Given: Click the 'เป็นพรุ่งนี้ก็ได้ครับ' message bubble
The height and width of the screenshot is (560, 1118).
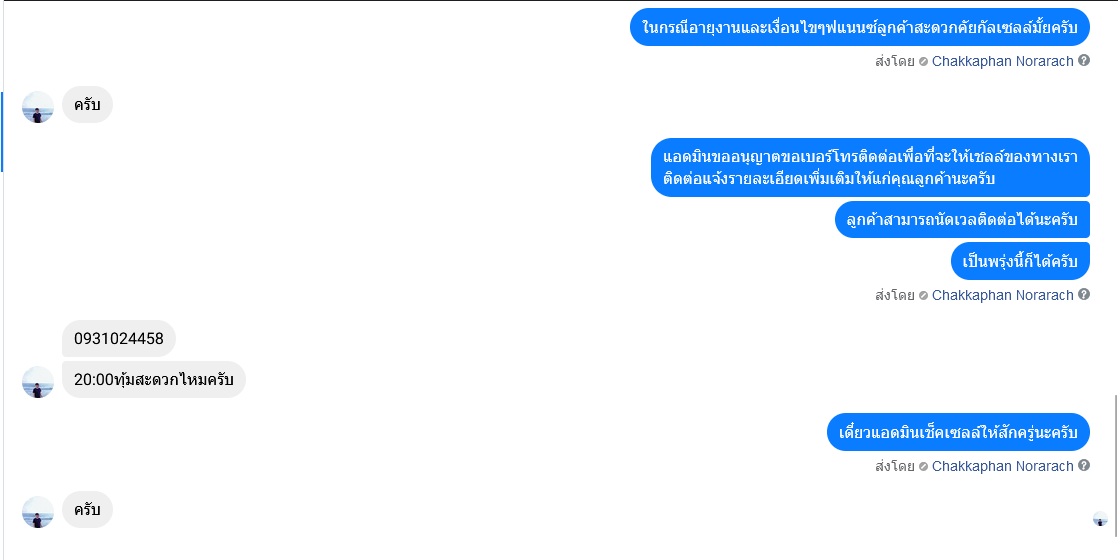Looking at the screenshot, I should coord(1020,261).
